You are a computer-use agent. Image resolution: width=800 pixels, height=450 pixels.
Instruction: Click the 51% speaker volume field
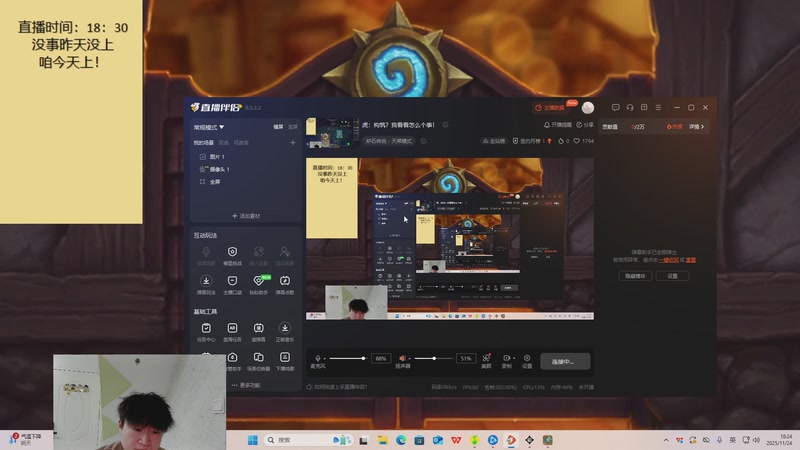pos(466,359)
